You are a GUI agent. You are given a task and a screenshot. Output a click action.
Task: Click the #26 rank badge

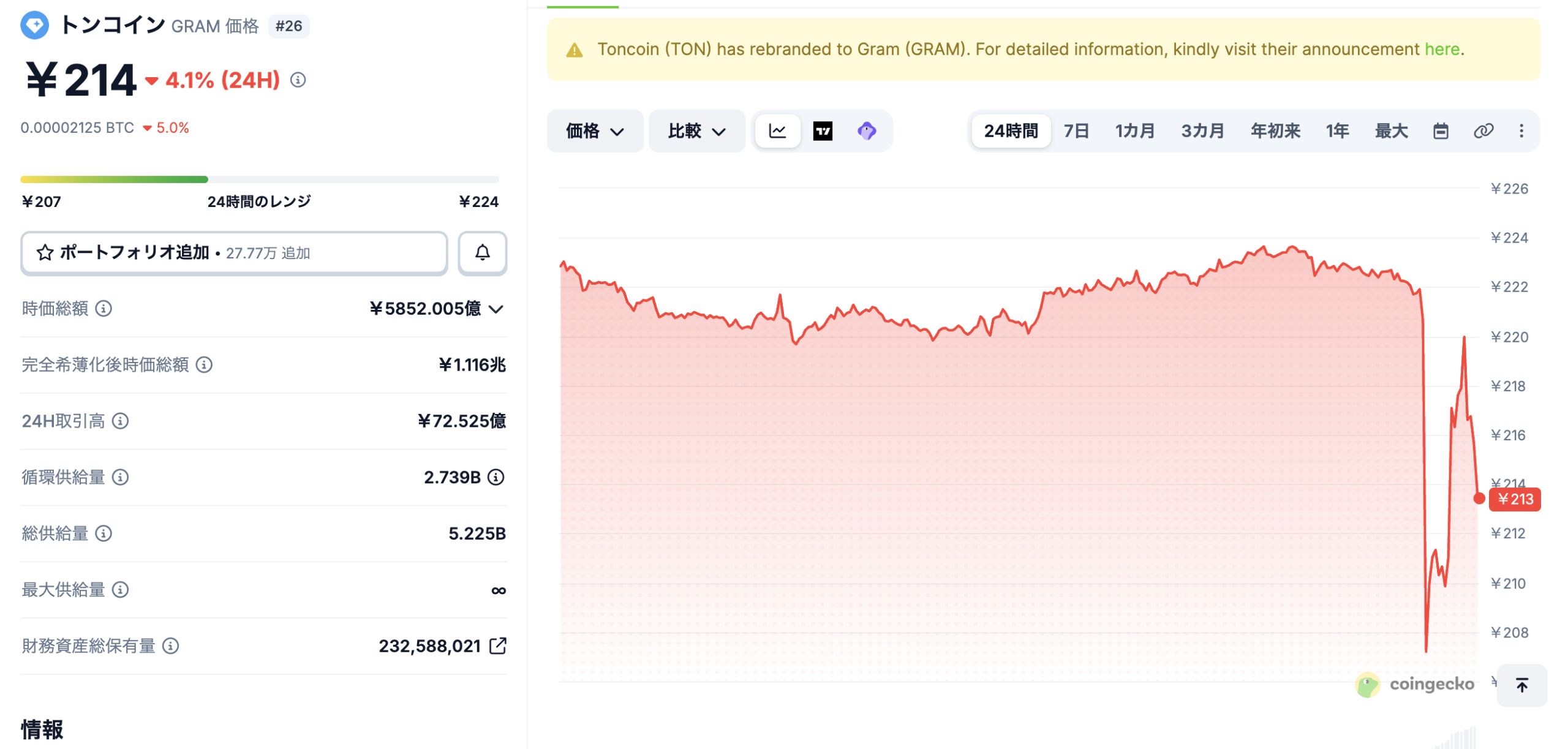tap(288, 26)
